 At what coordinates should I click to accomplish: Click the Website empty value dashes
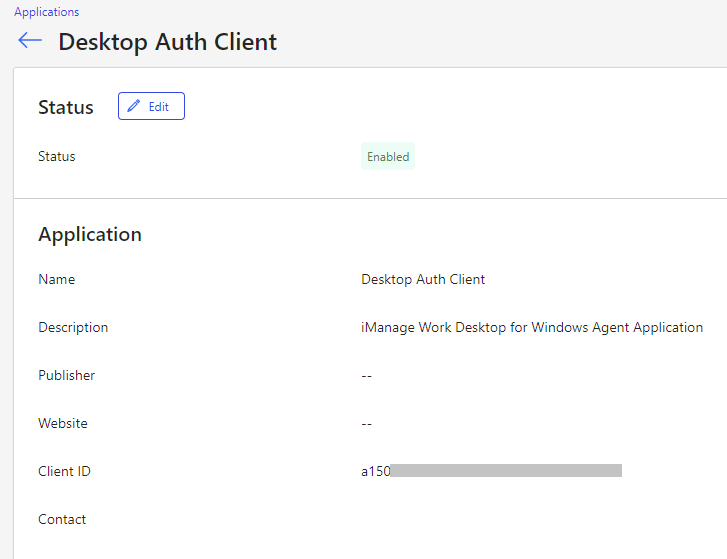[366, 424]
